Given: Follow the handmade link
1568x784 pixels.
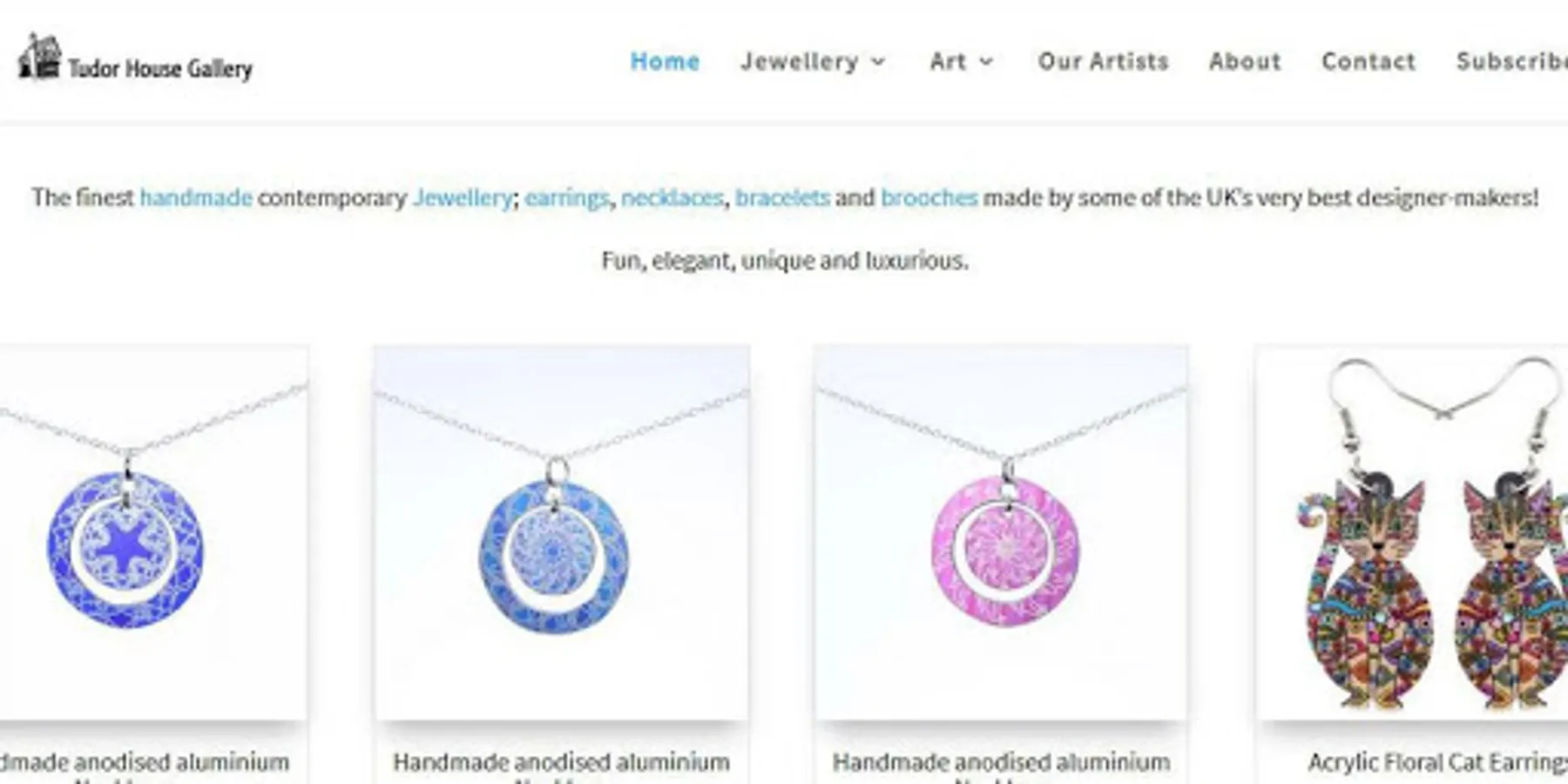Looking at the screenshot, I should tap(196, 198).
